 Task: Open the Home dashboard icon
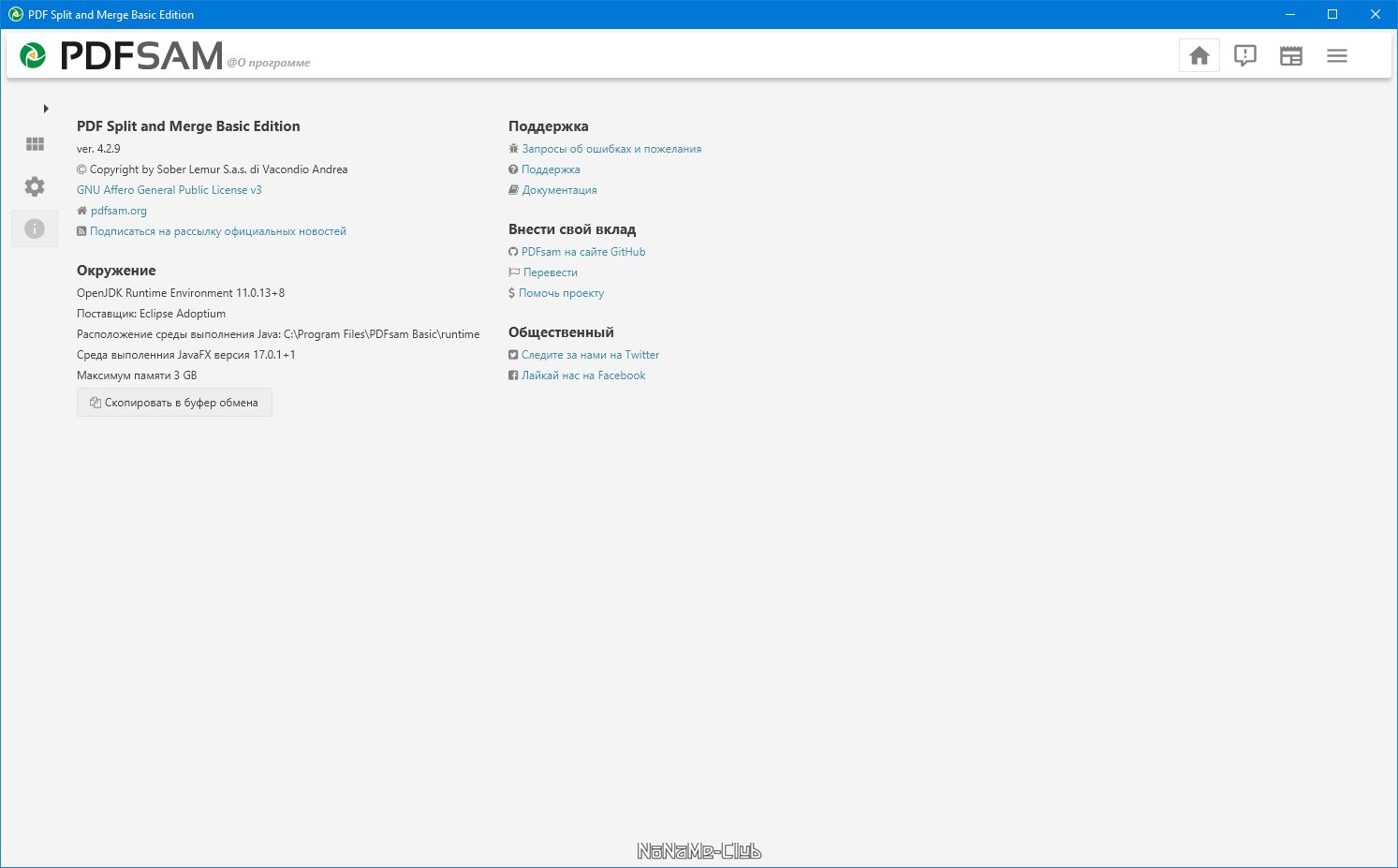click(x=1199, y=56)
